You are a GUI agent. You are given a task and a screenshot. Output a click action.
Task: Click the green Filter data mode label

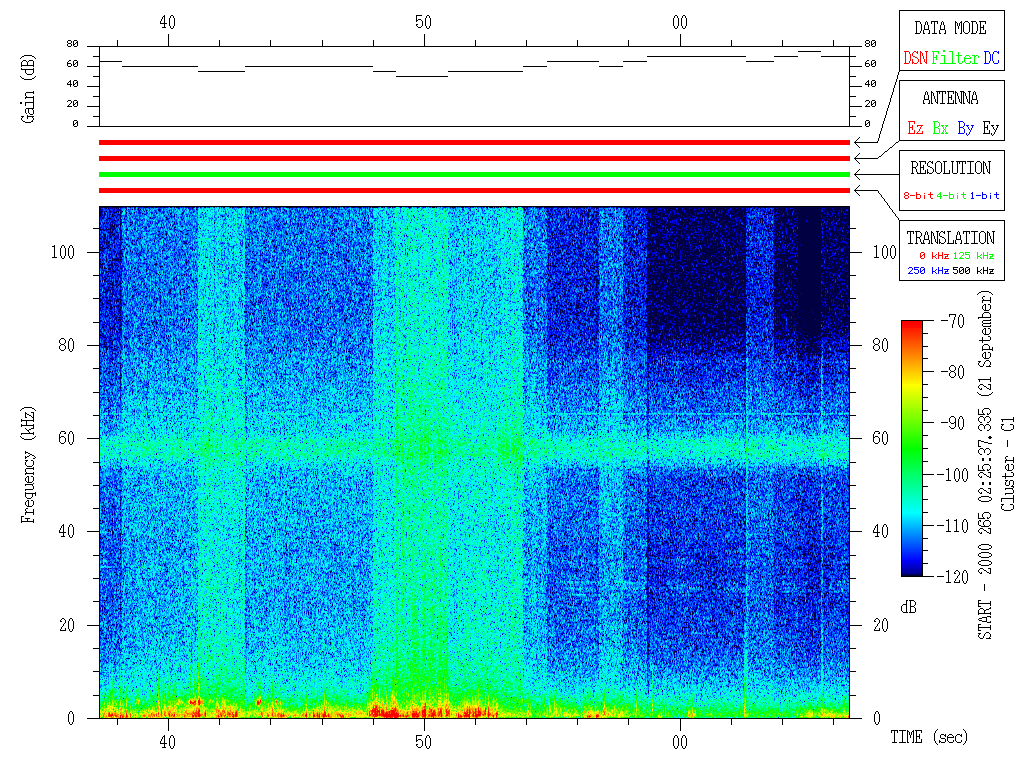point(955,59)
